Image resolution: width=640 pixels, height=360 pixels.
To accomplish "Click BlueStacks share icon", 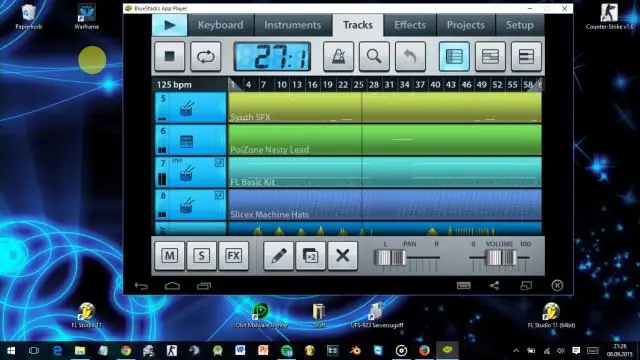I will 494,285.
